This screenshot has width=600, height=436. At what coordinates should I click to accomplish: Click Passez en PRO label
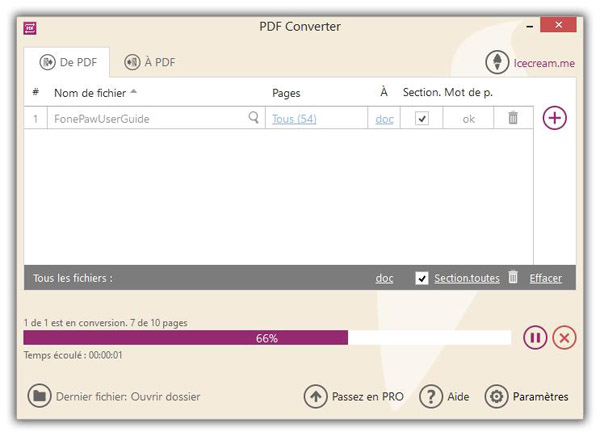click(368, 397)
